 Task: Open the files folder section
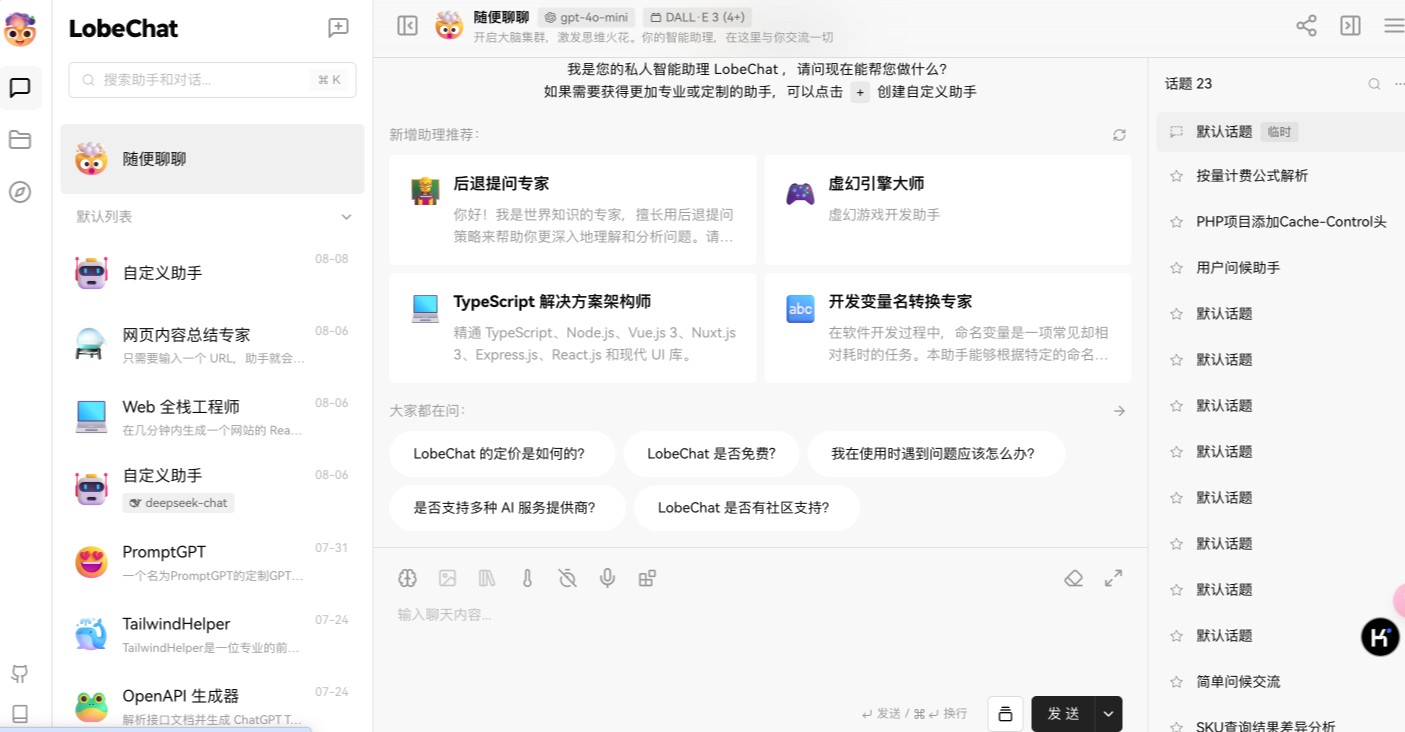click(20, 140)
